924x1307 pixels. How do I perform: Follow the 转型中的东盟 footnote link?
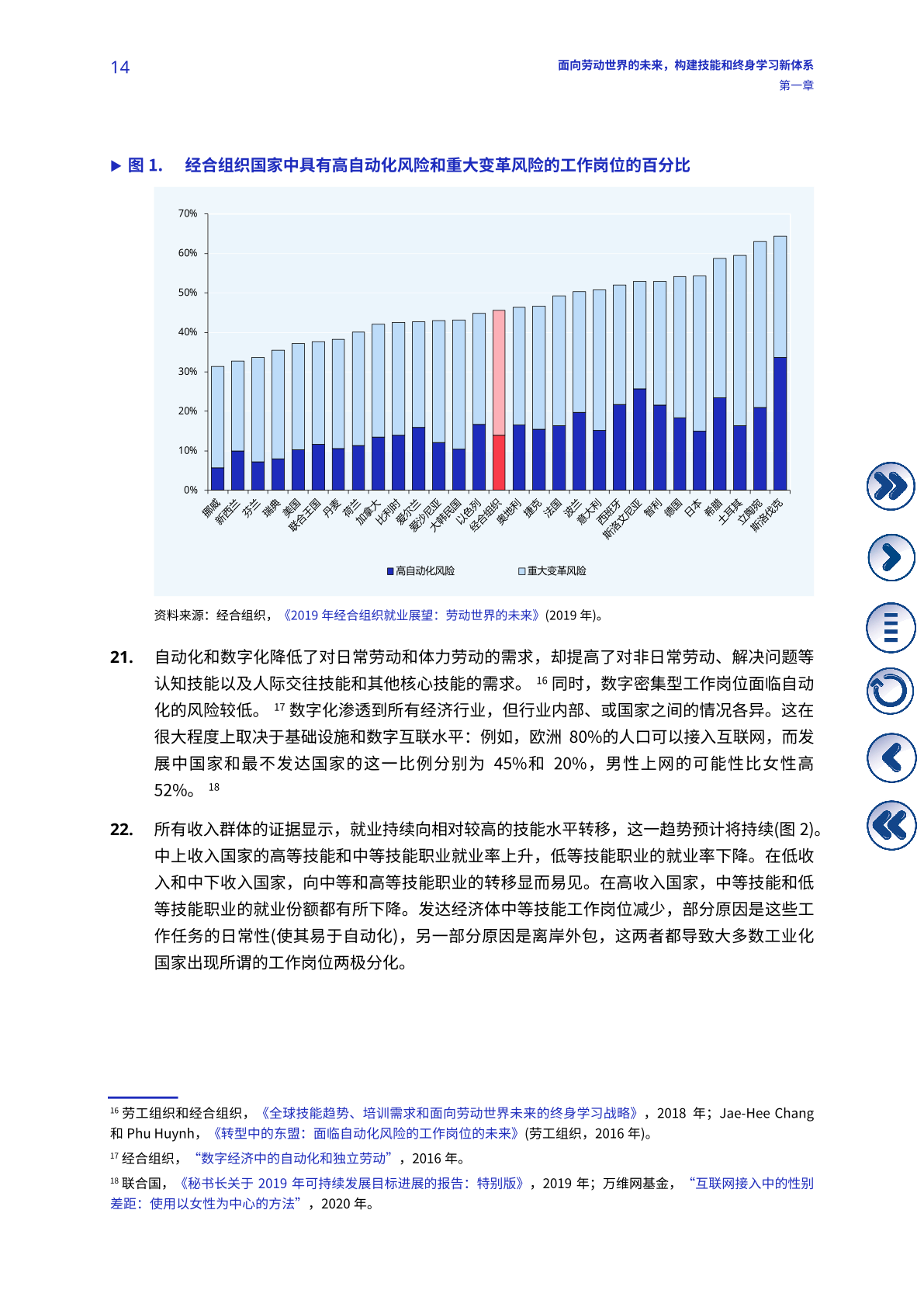(x=366, y=1133)
